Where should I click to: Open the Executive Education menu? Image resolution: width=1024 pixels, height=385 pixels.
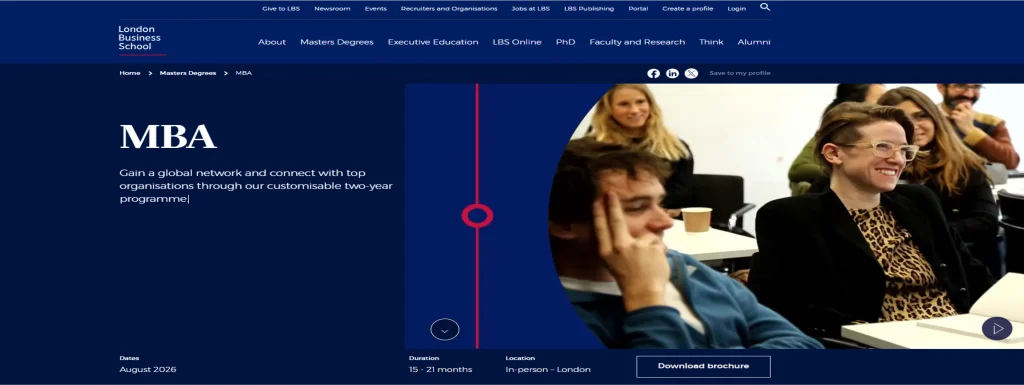pos(433,42)
